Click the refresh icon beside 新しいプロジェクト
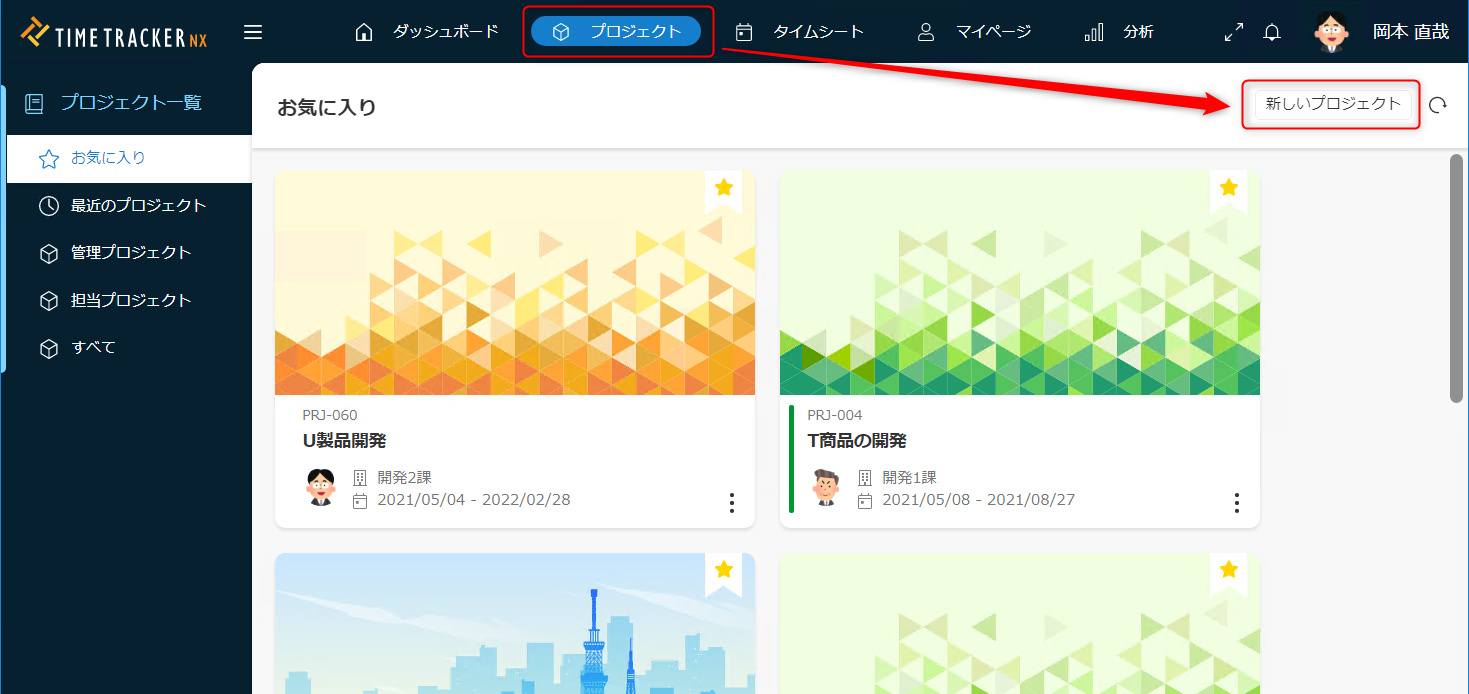 click(1438, 105)
